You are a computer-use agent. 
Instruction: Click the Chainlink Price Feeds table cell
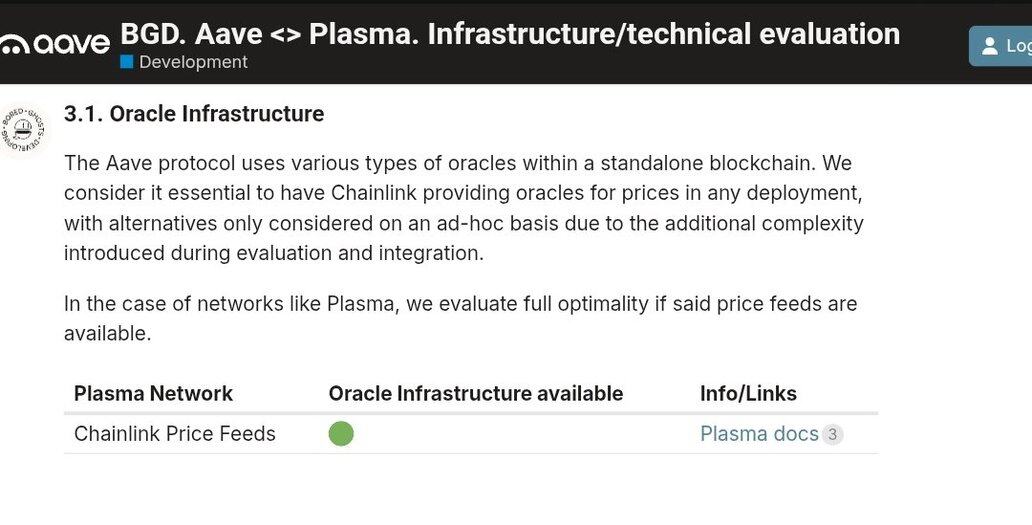(175, 434)
